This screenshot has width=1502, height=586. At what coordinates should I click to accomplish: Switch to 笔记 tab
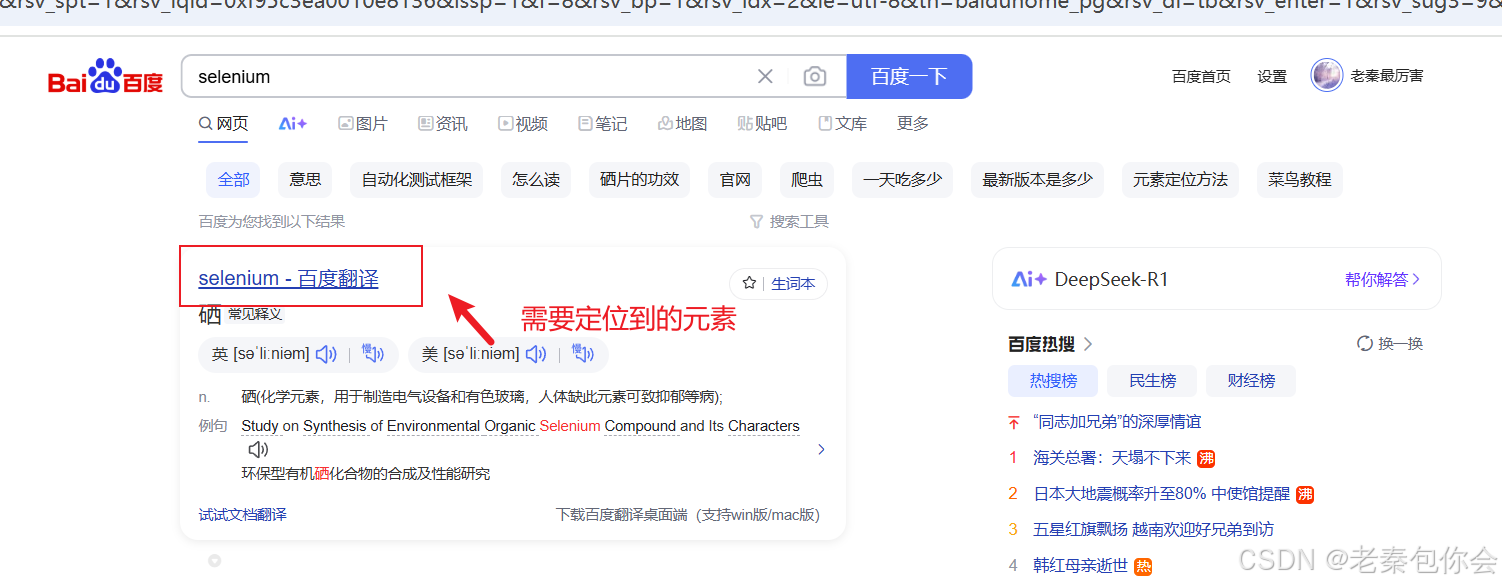tap(603, 124)
